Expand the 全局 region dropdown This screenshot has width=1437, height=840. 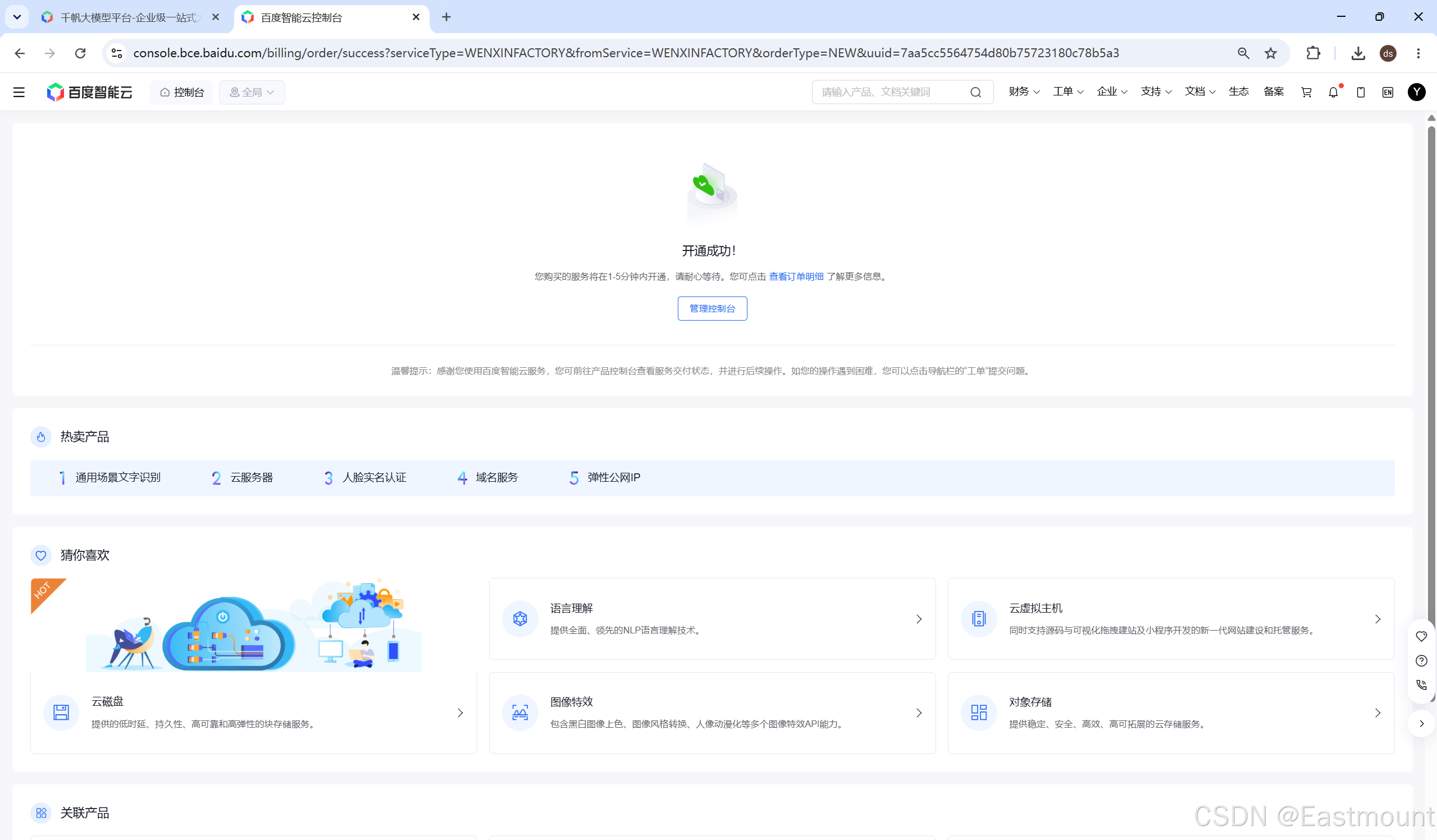tap(252, 92)
